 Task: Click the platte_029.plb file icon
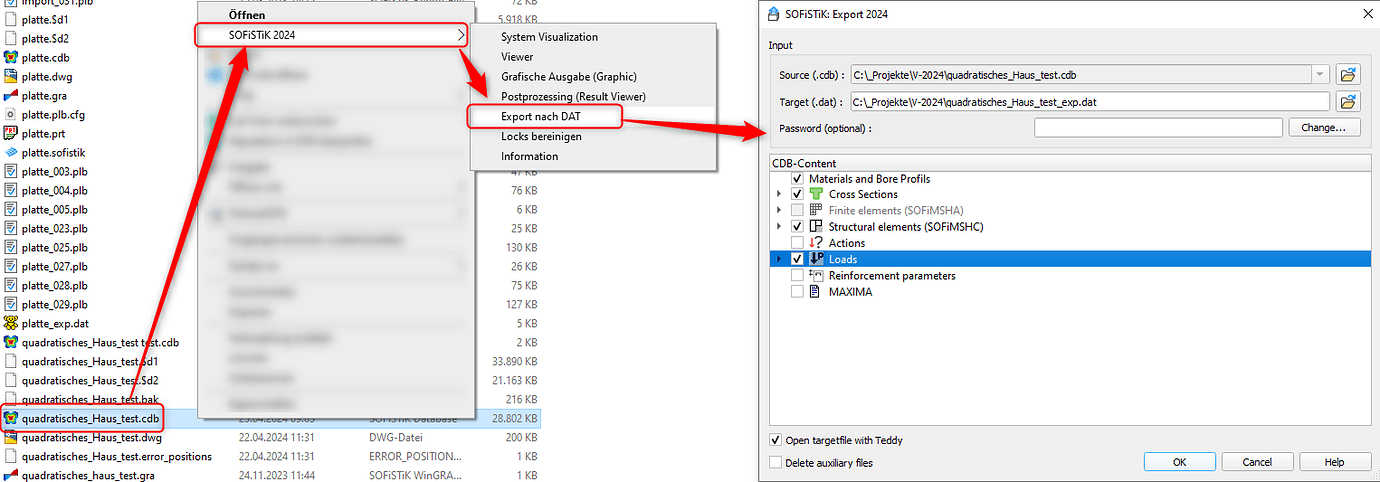tap(11, 304)
